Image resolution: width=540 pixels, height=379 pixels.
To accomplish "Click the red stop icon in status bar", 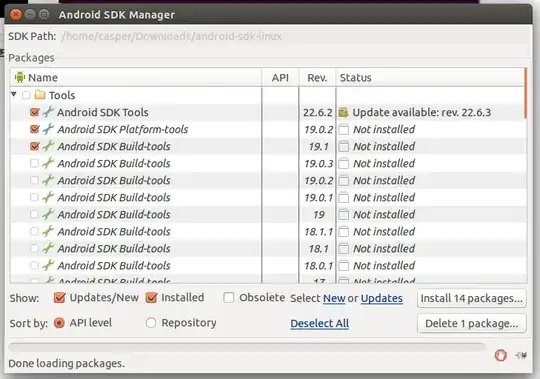I will 500,355.
